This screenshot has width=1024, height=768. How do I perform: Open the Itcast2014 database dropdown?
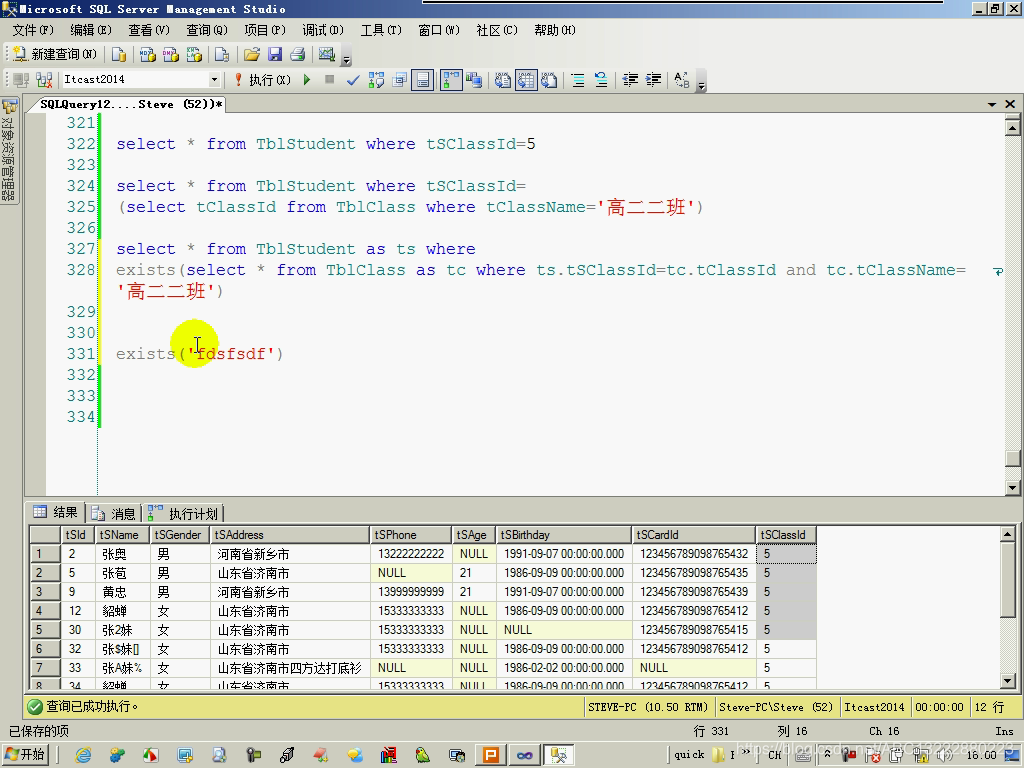click(x=214, y=80)
